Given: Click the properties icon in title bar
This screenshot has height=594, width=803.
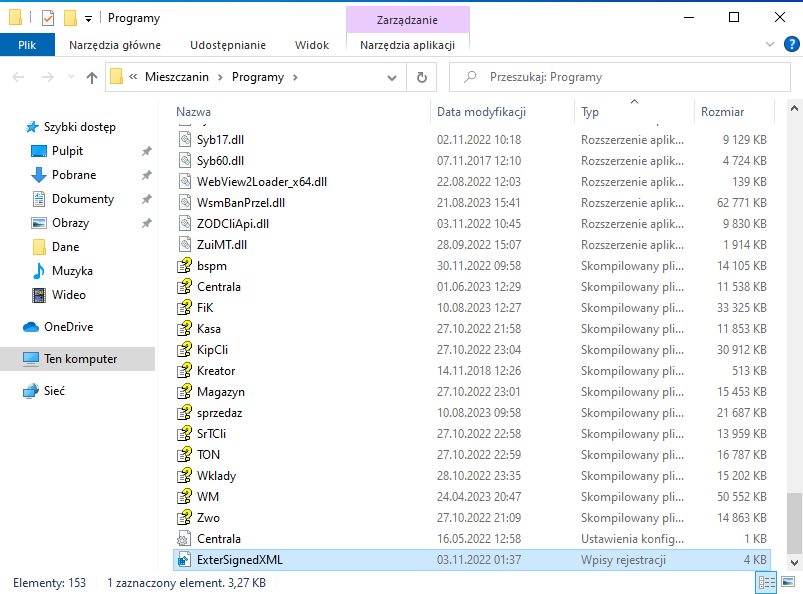Looking at the screenshot, I should click(48, 18).
